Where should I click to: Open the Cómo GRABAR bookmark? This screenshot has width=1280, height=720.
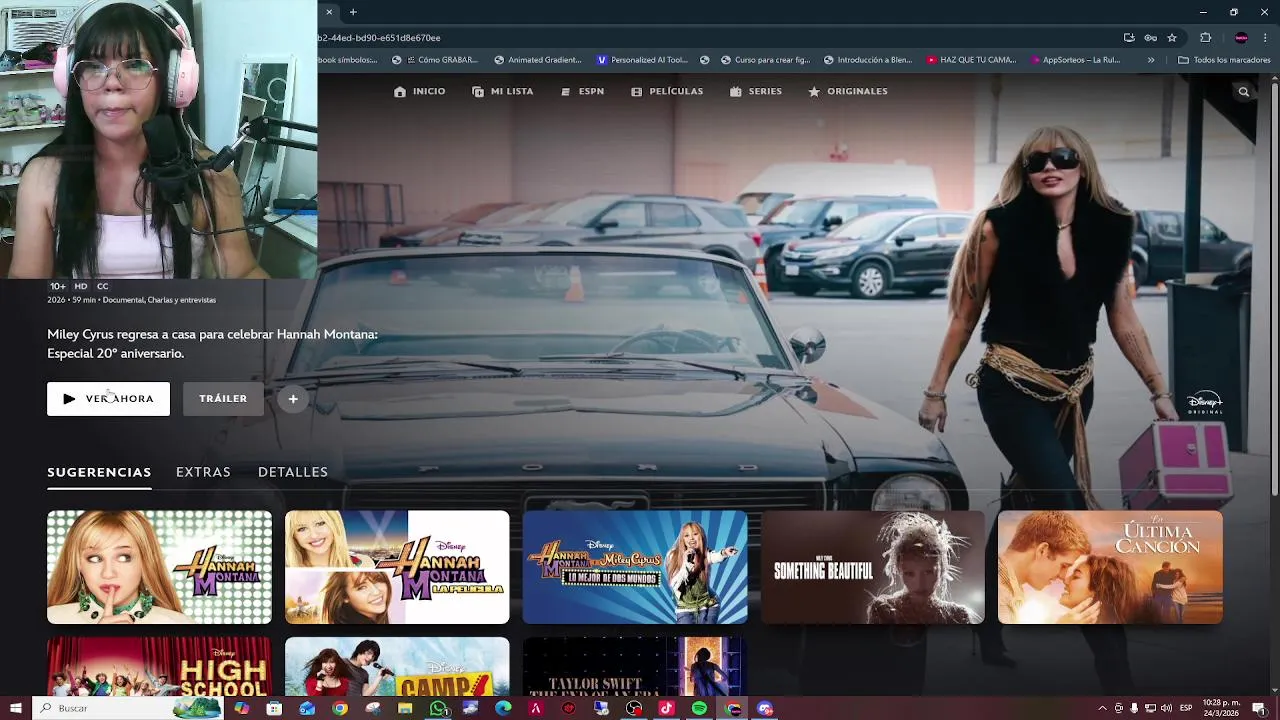tap(435, 60)
